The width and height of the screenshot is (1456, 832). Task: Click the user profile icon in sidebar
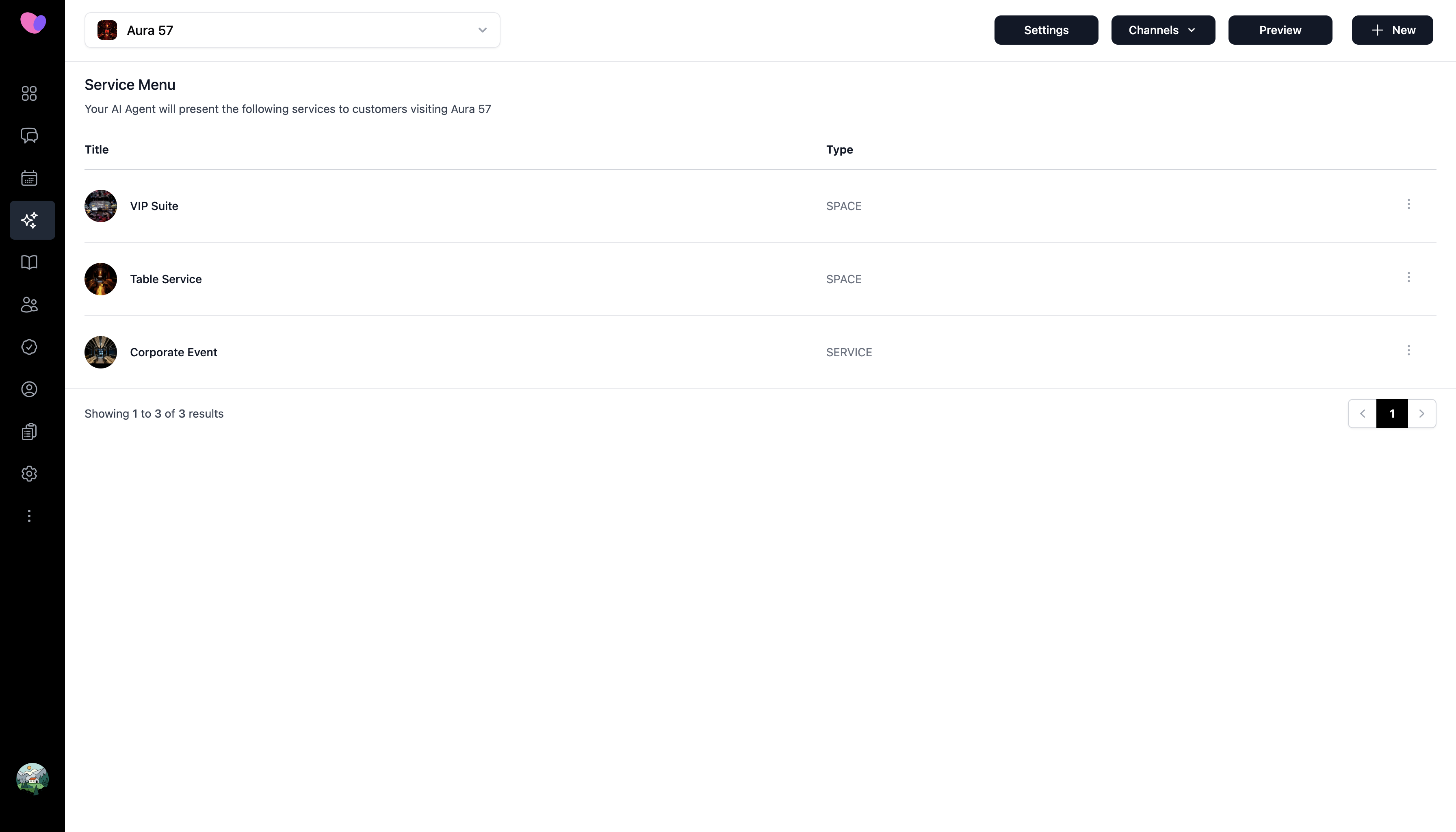(29, 389)
